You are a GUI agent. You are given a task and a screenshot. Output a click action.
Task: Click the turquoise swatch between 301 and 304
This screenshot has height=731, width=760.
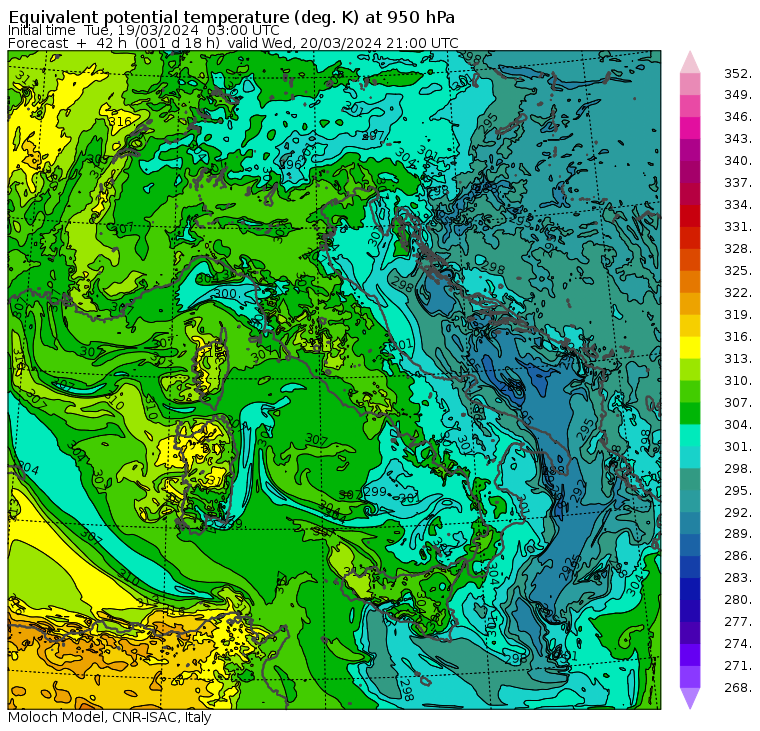(x=690, y=436)
